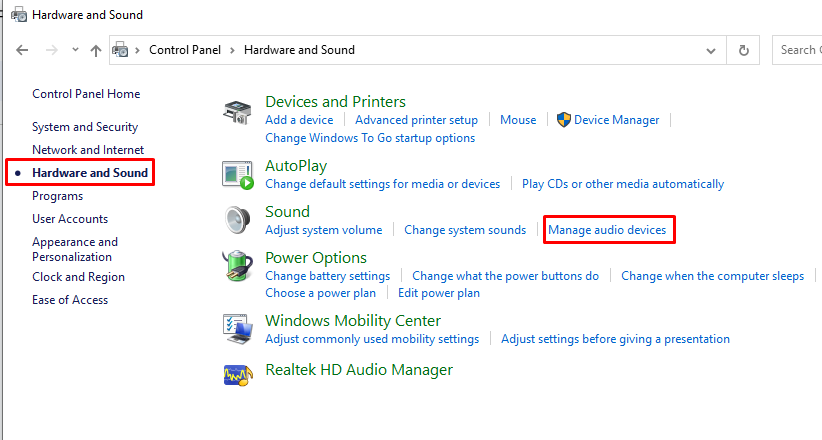Open the recent locations dropdown arrow
822x440 pixels.
(75, 50)
